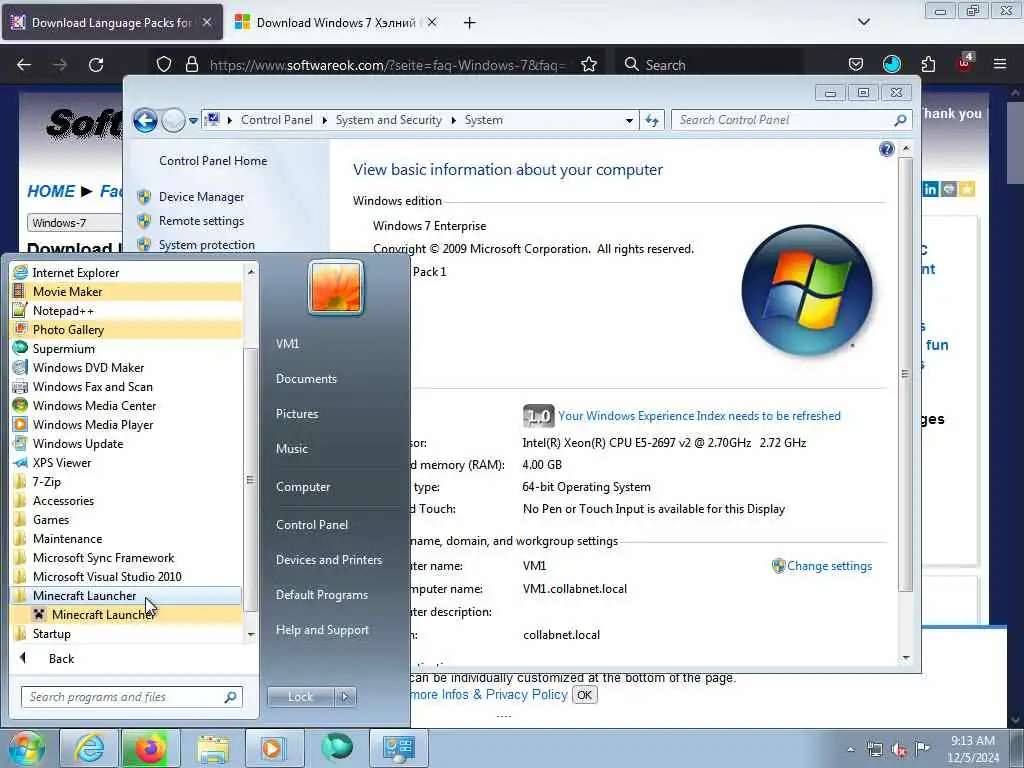Open Media Player taskbar icon
Image resolution: width=1024 pixels, height=768 pixels.
tap(273, 748)
